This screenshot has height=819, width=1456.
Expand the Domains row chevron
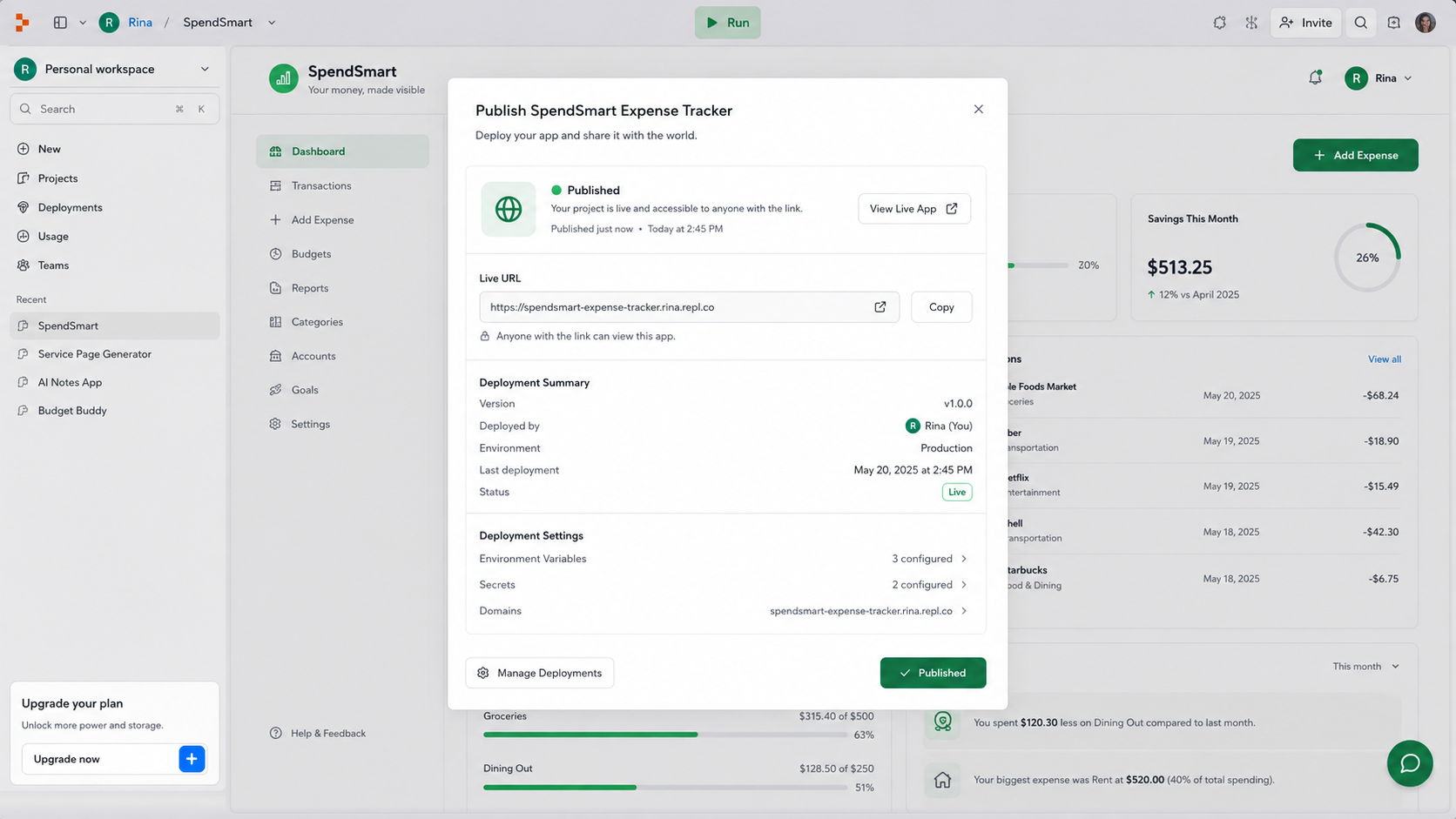964,611
